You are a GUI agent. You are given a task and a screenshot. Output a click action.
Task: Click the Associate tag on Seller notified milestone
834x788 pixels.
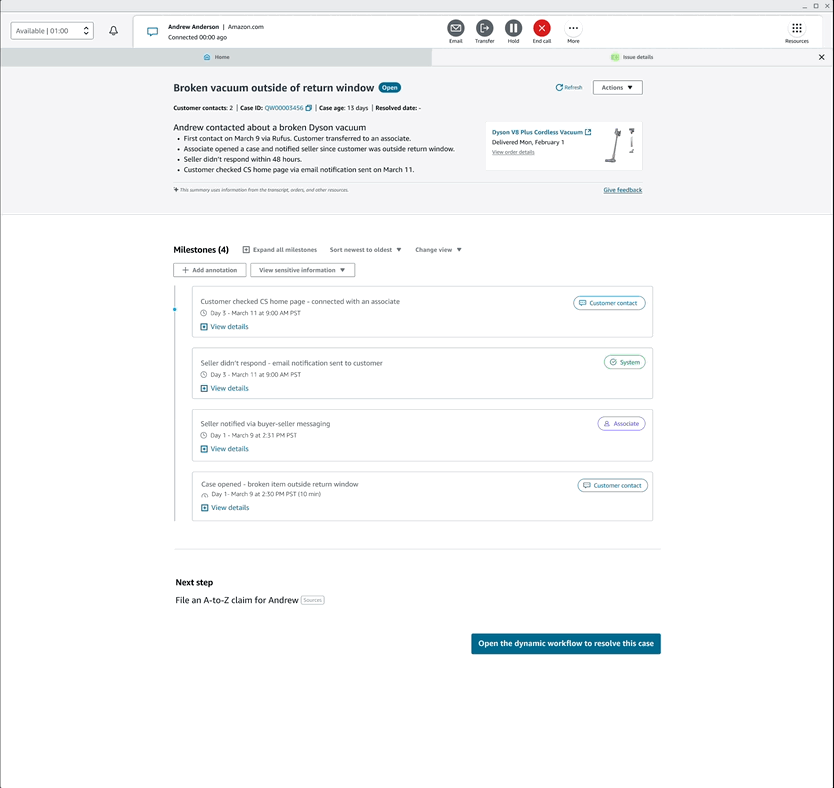pos(621,424)
